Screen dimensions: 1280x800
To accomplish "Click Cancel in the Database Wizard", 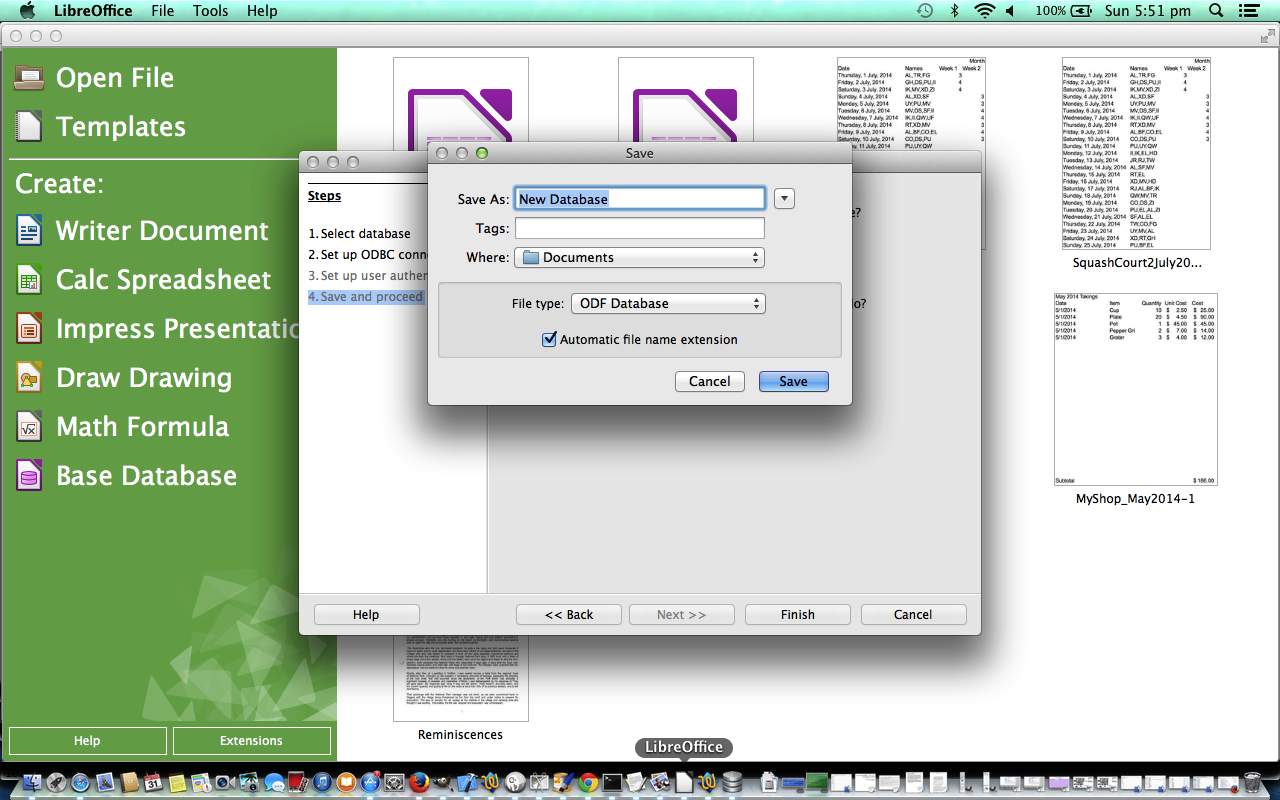I will point(913,615).
